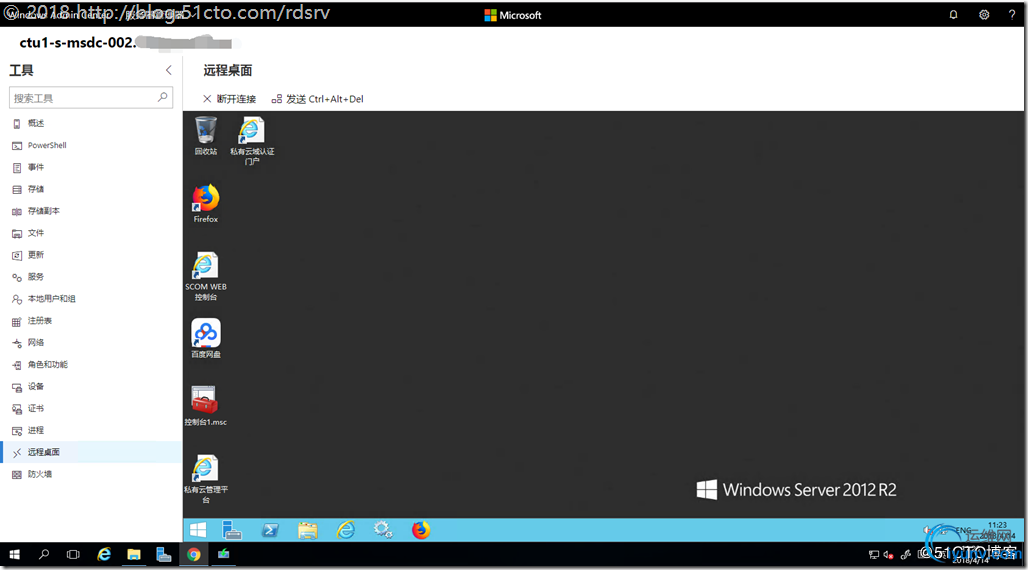The image size is (1028, 570).
Task: Open the 概述 overview tool
Action: click(36, 123)
